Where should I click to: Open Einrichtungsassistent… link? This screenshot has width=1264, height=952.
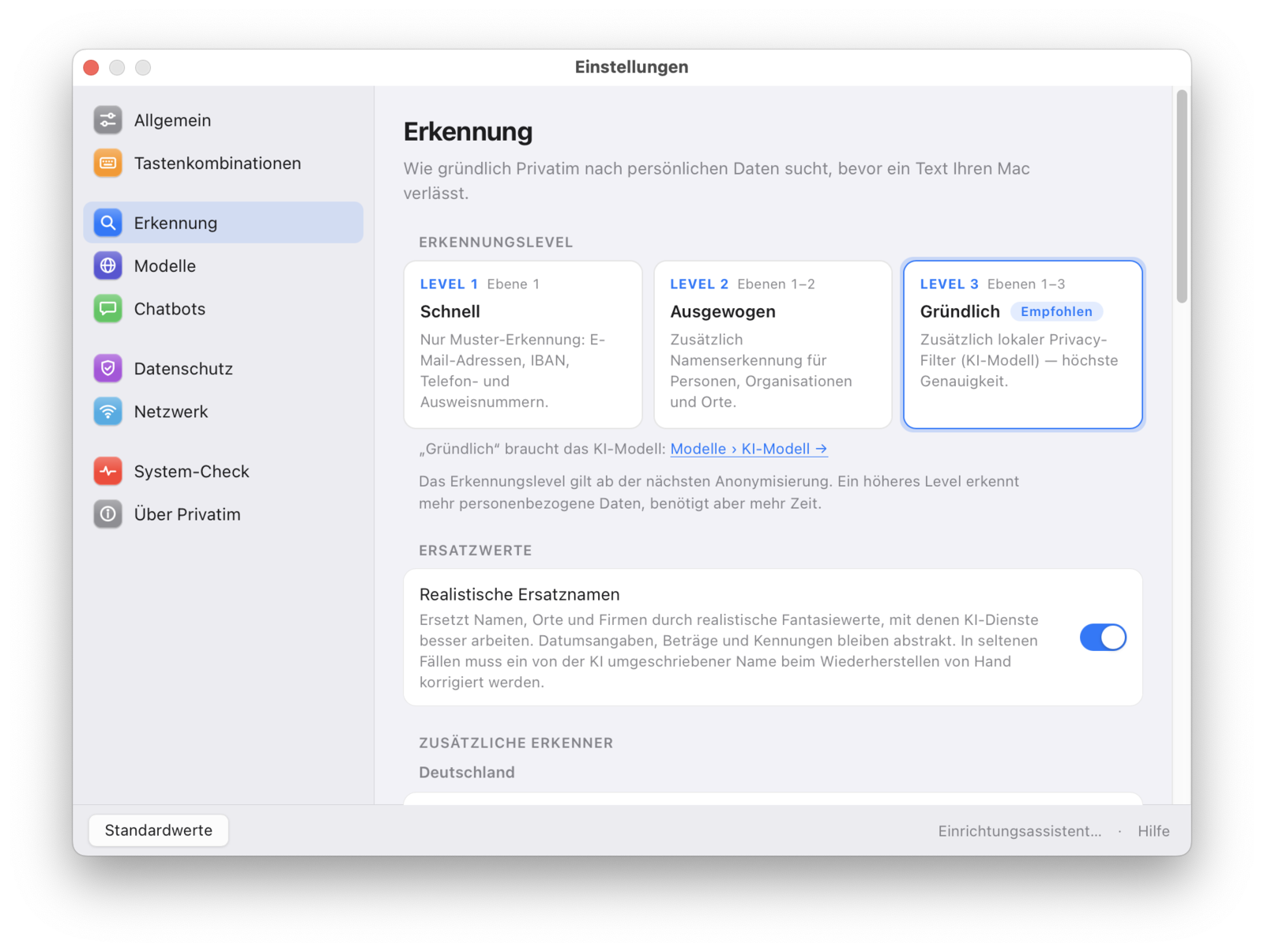pyautogui.click(x=1019, y=831)
